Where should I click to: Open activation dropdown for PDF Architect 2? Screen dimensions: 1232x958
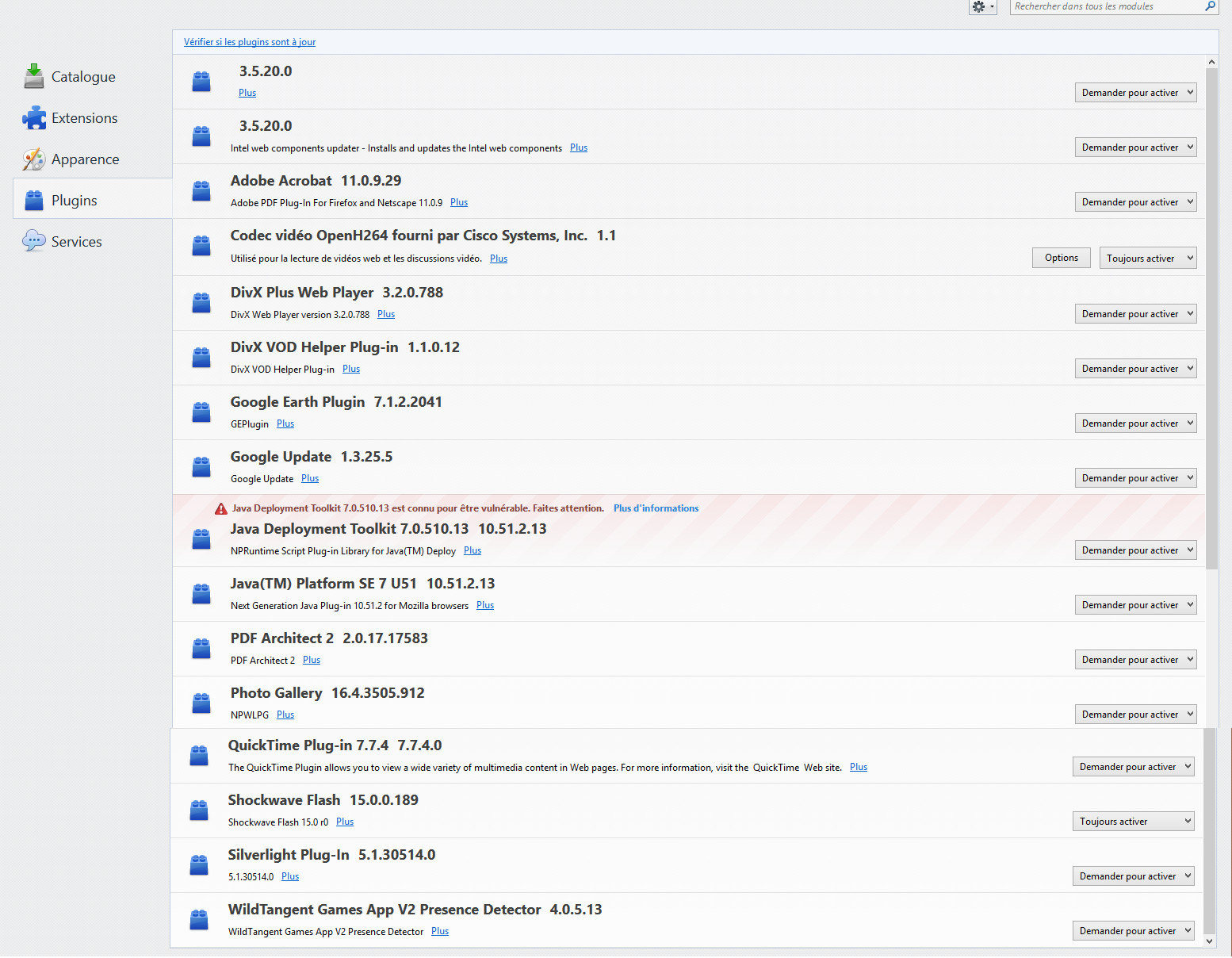point(1135,660)
